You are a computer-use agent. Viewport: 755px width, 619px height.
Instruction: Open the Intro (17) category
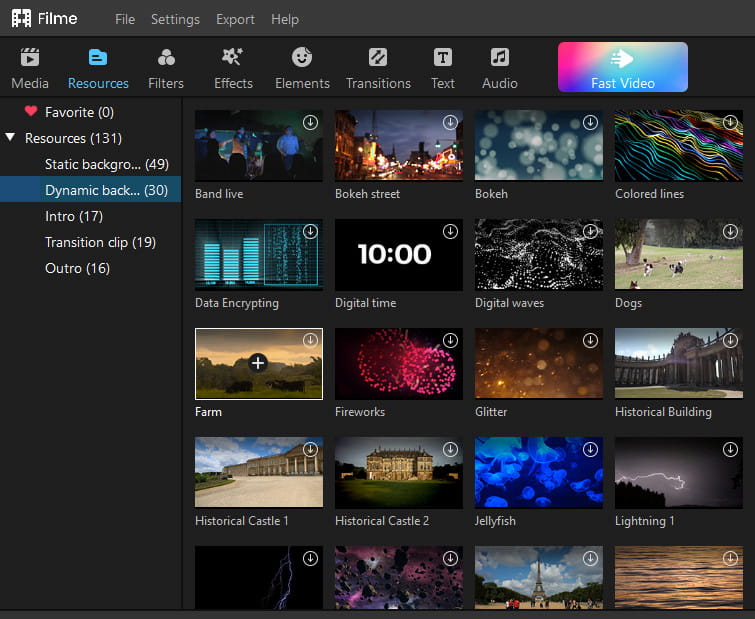tap(74, 216)
